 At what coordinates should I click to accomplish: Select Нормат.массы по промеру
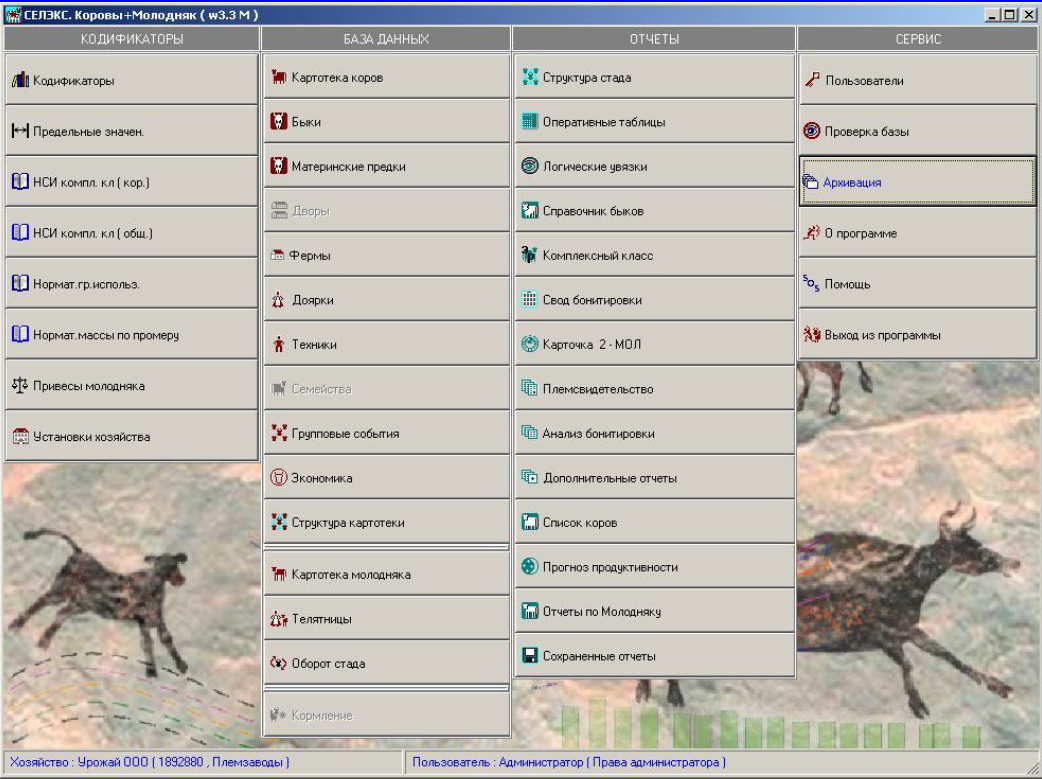tap(132, 334)
